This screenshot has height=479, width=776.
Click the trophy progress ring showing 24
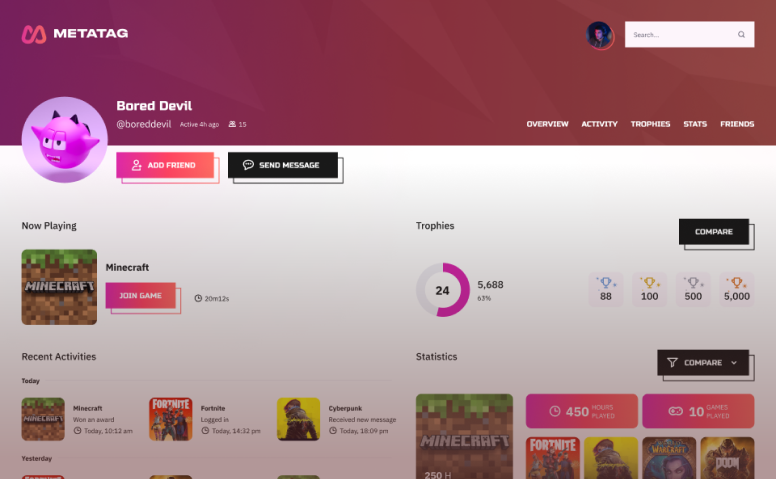(442, 290)
